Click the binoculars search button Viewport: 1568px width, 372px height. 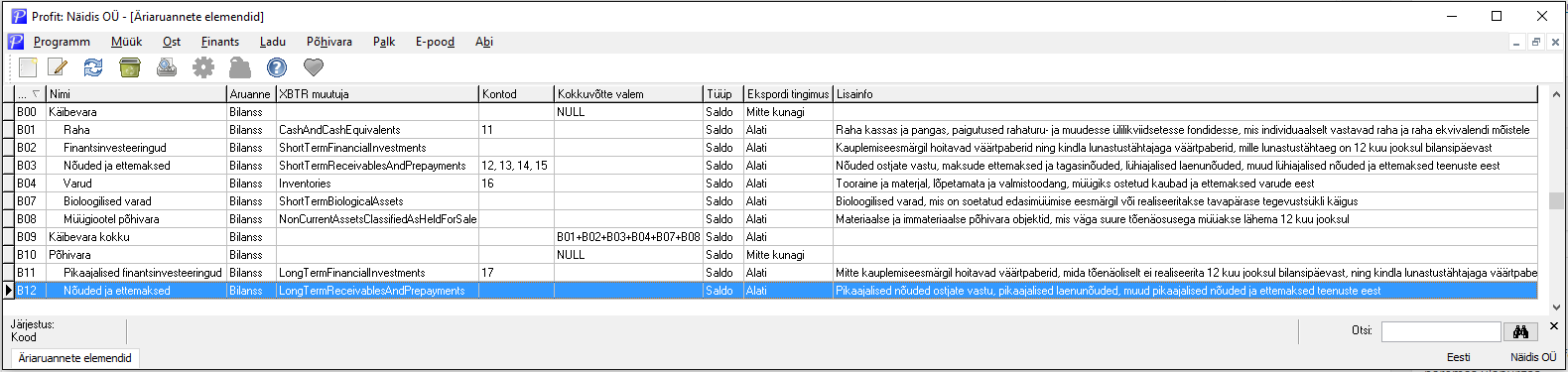1520,331
